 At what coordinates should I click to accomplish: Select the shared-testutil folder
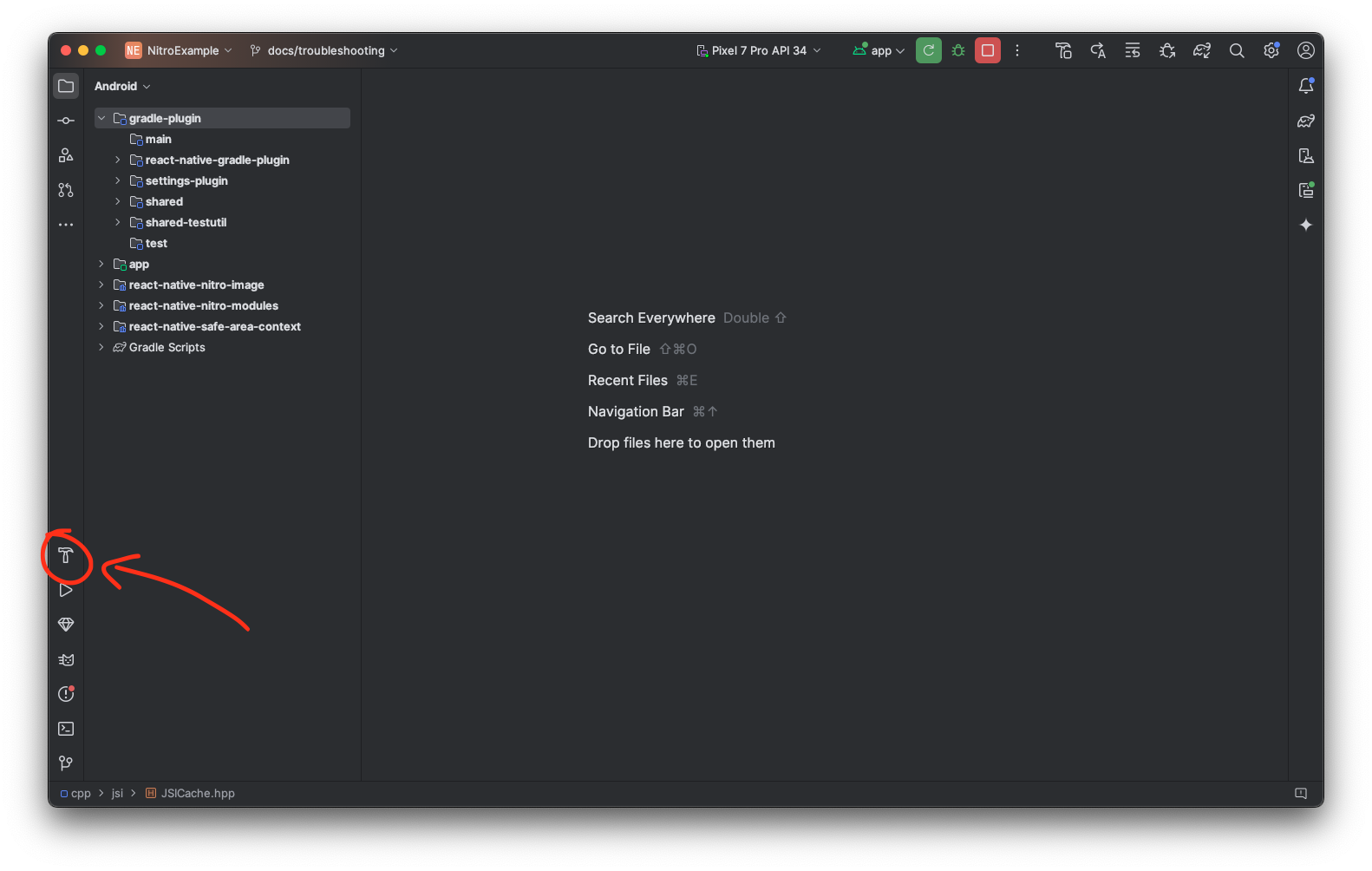(186, 222)
